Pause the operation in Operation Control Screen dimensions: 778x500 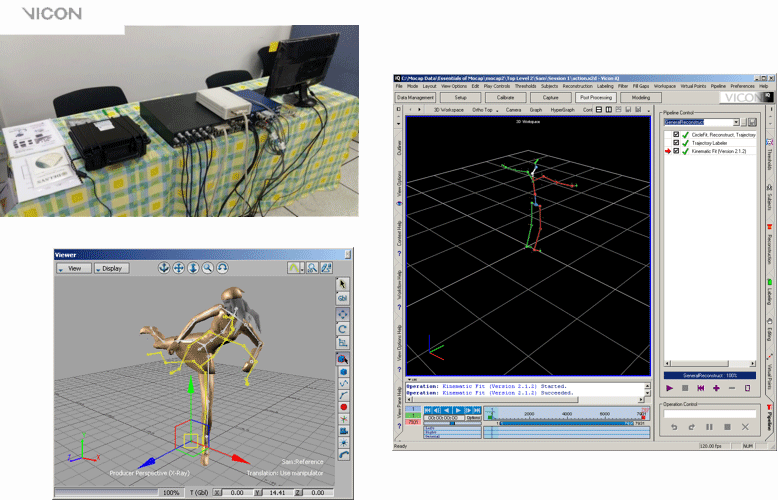[709, 427]
